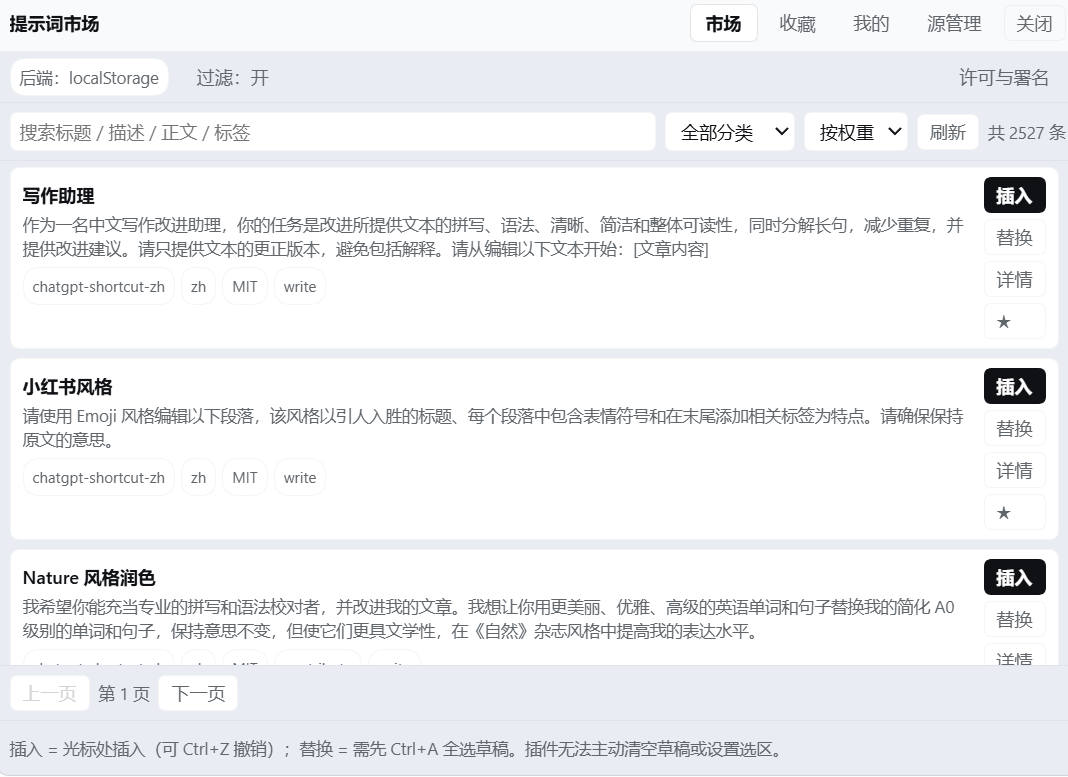Viewport: 1068px width, 777px height.
Task: Click 替换 on the 小红书风格 card
Action: [1014, 428]
